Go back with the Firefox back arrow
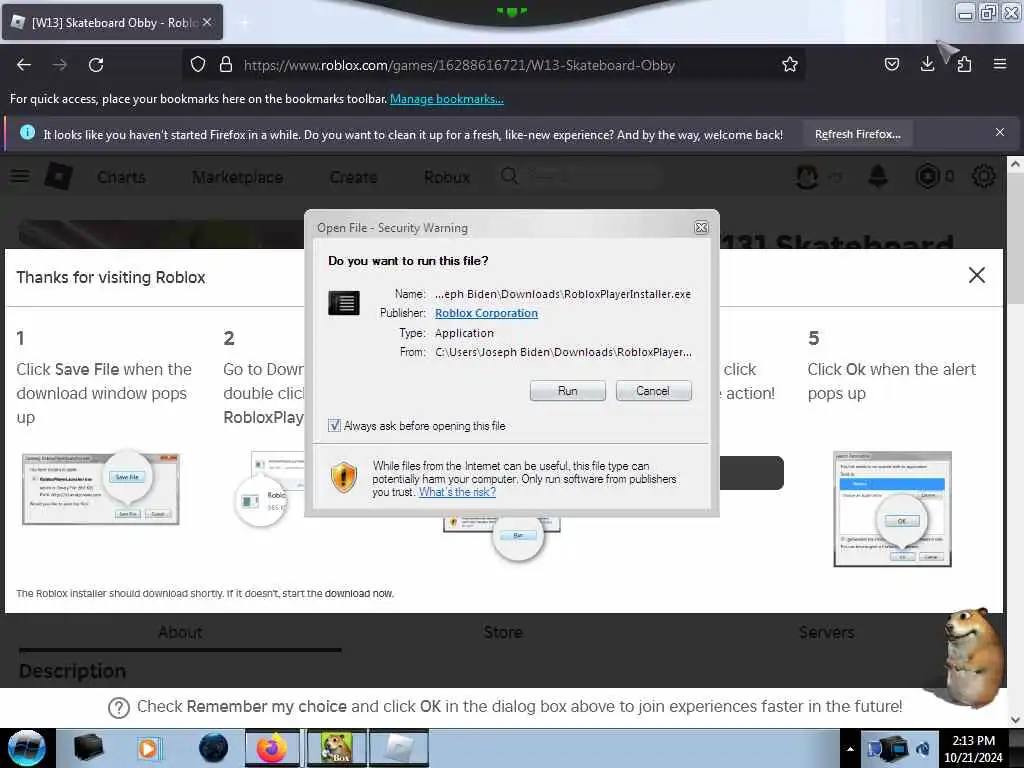 24,65
